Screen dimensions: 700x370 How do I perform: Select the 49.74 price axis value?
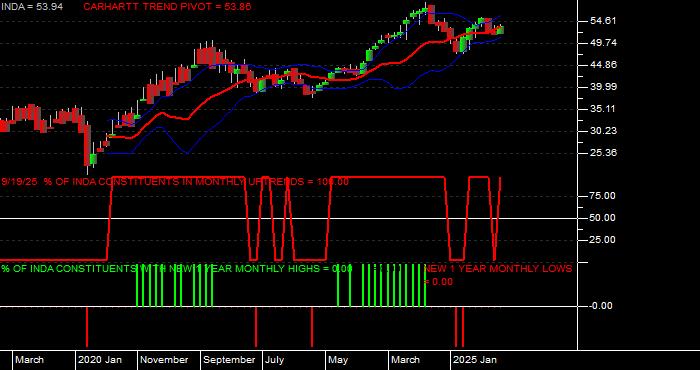[603, 43]
